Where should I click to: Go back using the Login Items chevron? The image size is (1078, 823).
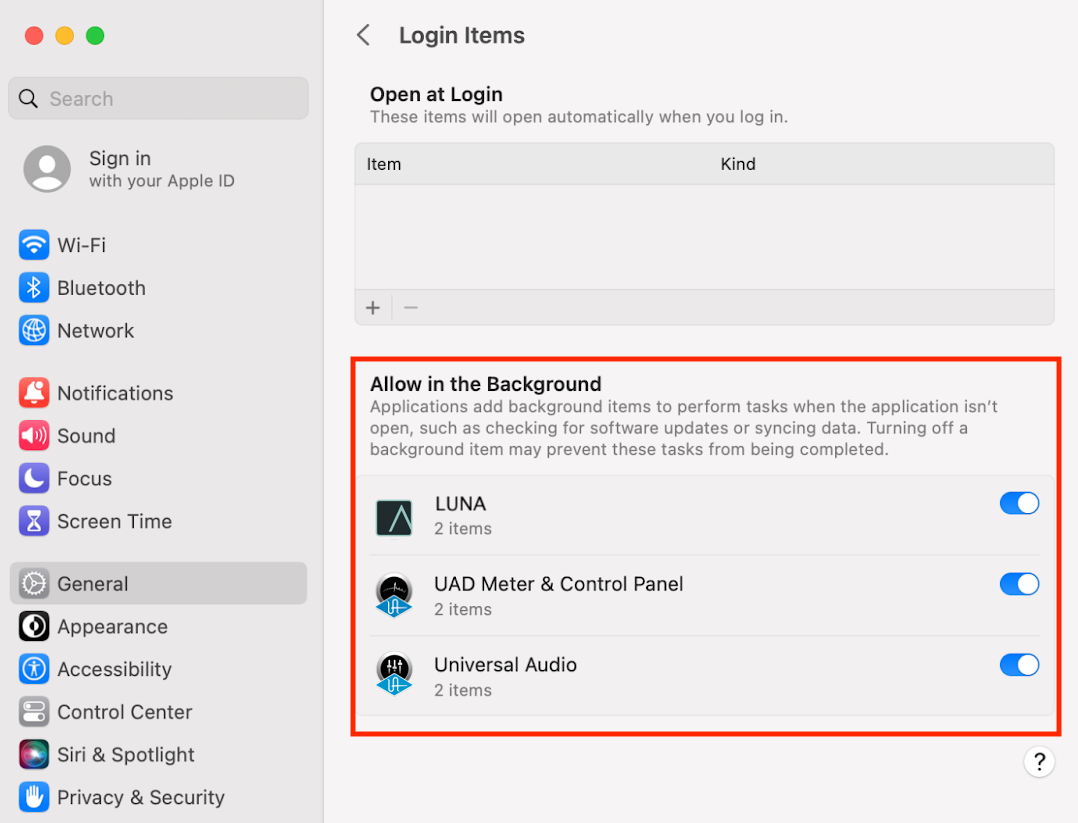click(x=363, y=34)
